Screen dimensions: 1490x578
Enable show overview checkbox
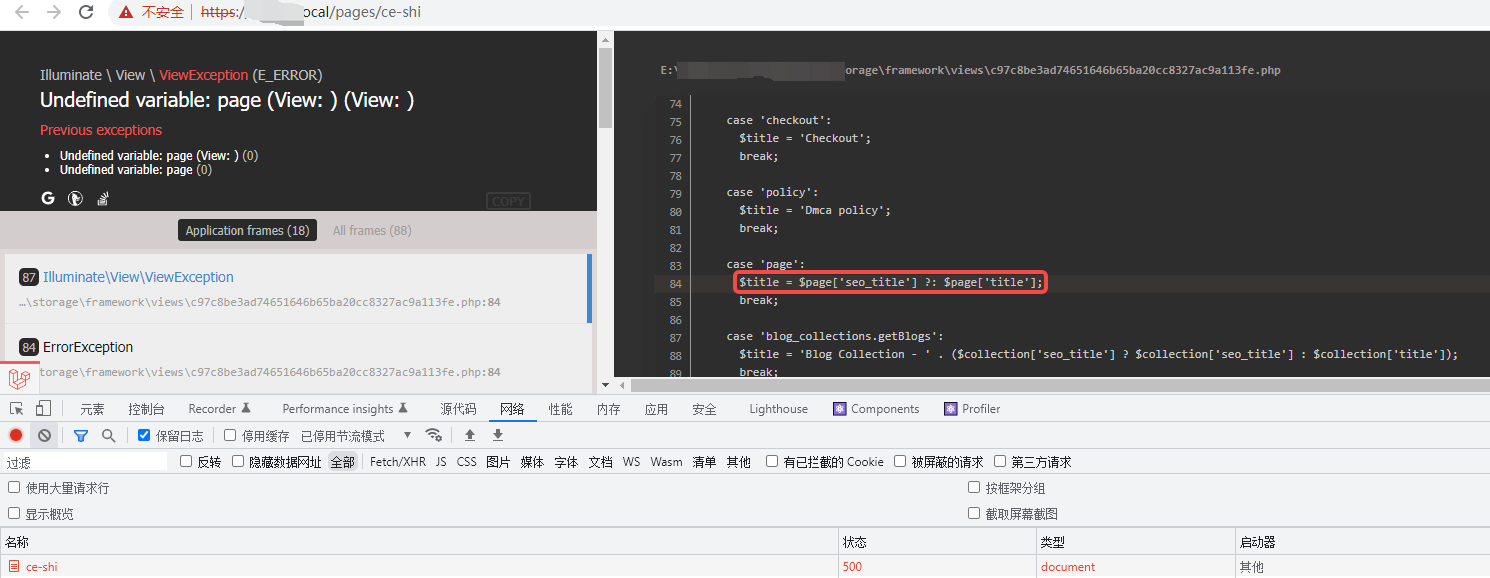[14, 514]
